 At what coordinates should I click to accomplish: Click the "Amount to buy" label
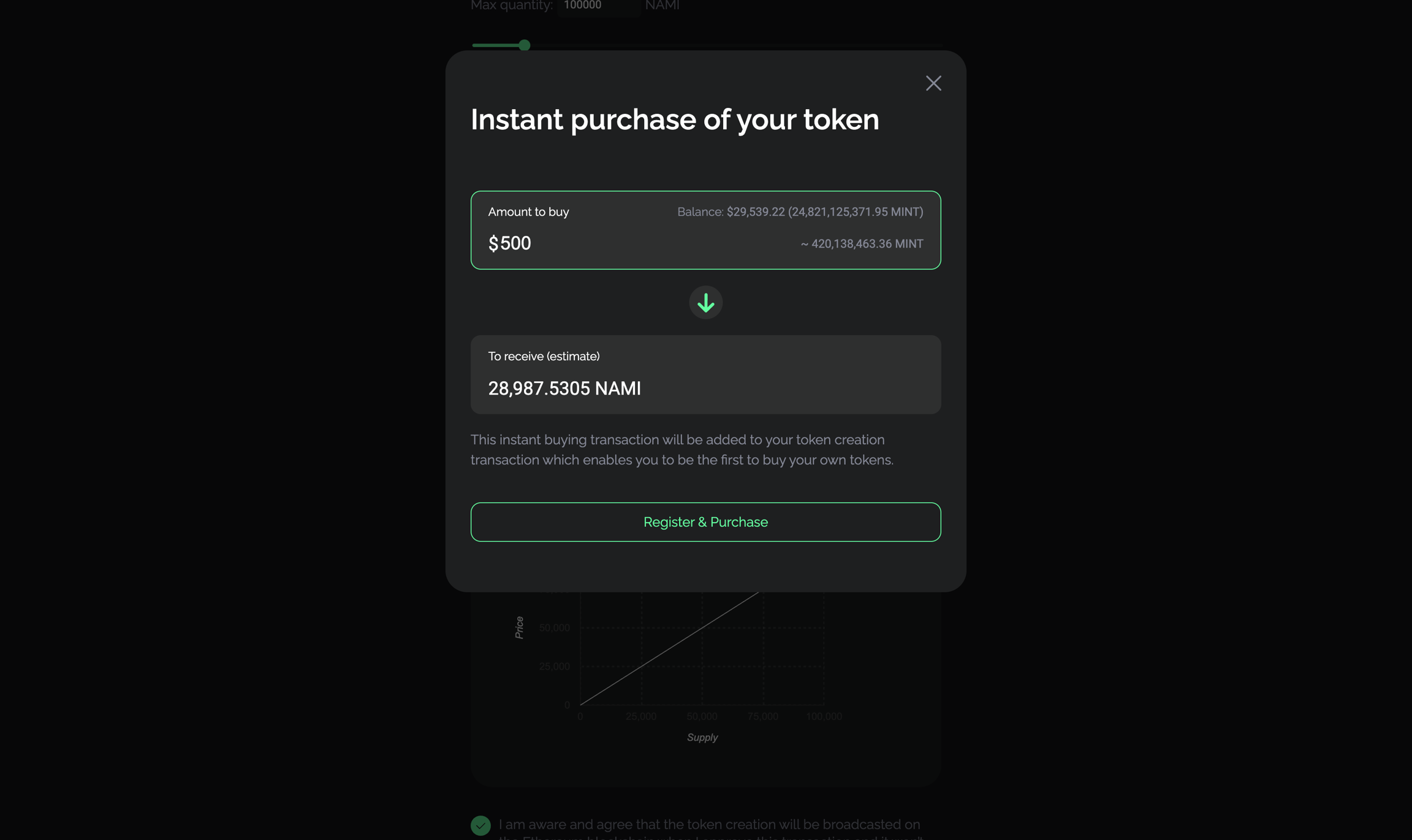point(528,212)
